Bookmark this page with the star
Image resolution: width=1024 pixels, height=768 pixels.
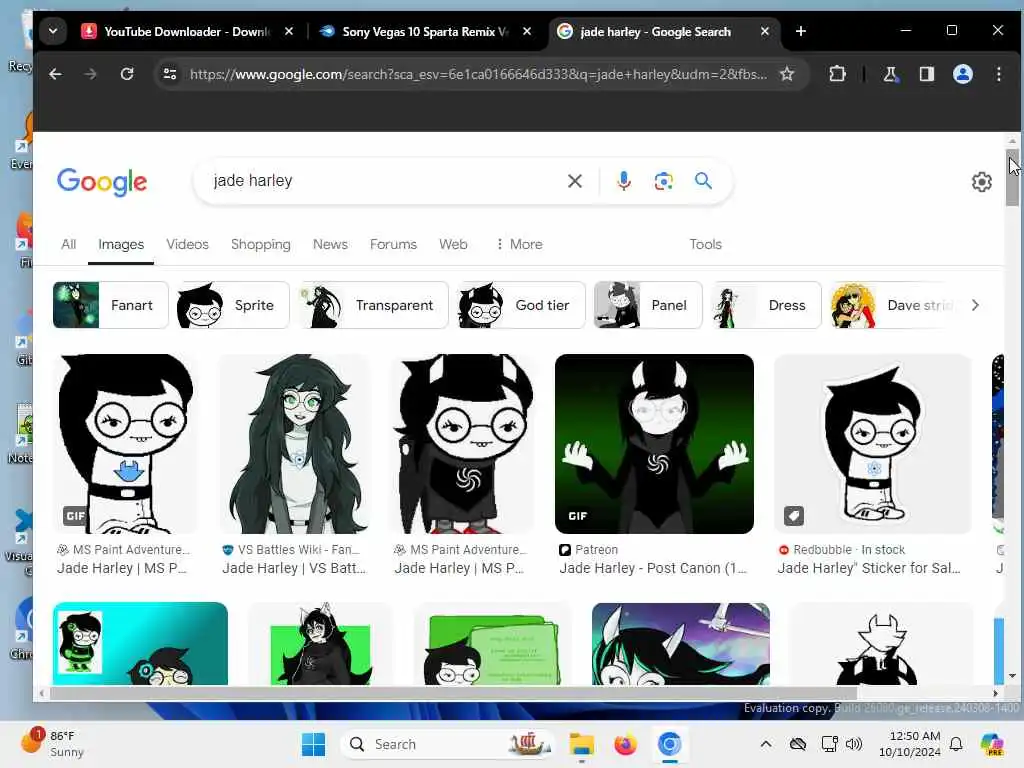click(x=787, y=74)
